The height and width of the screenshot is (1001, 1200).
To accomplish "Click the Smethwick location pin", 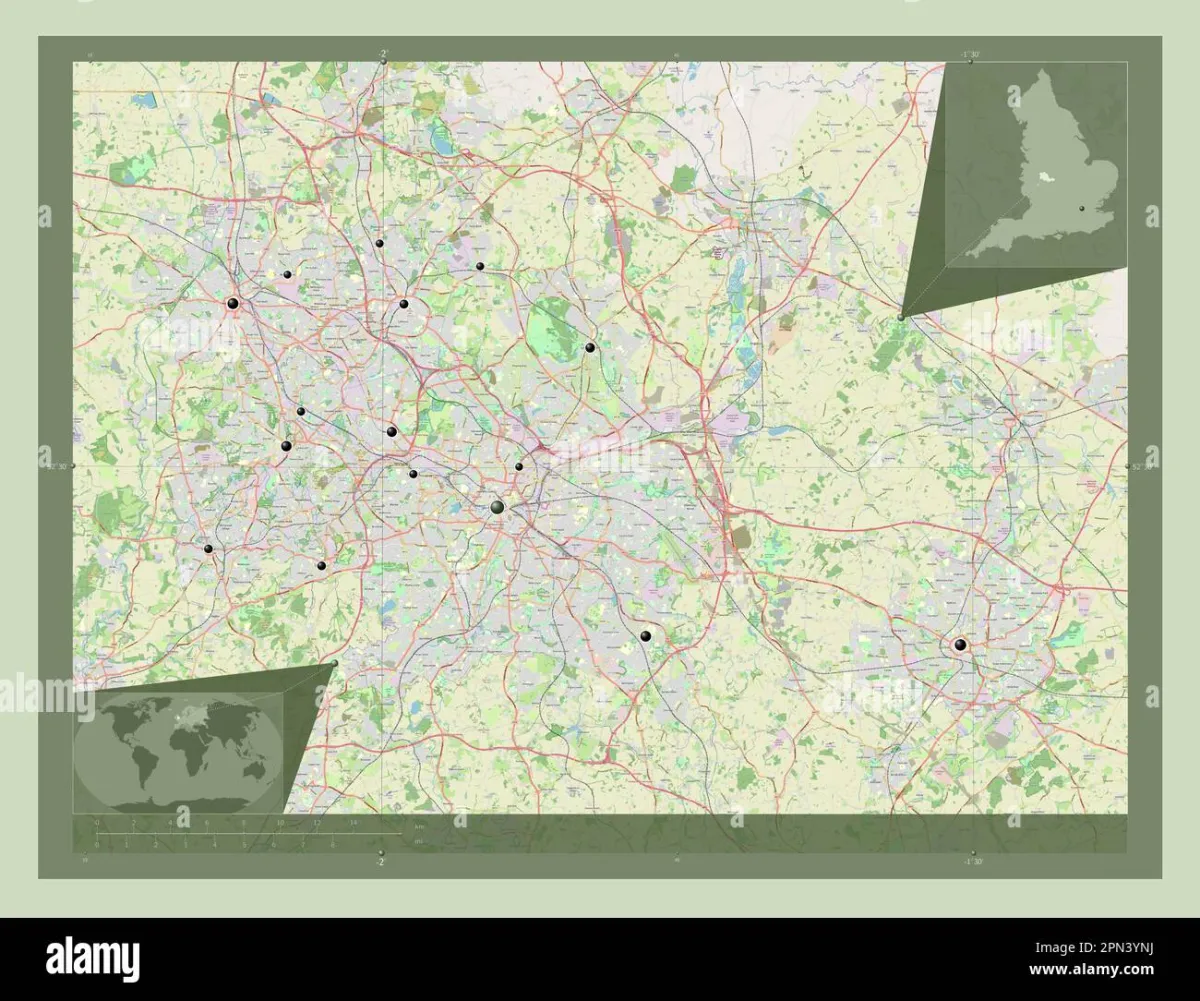I will point(412,474).
